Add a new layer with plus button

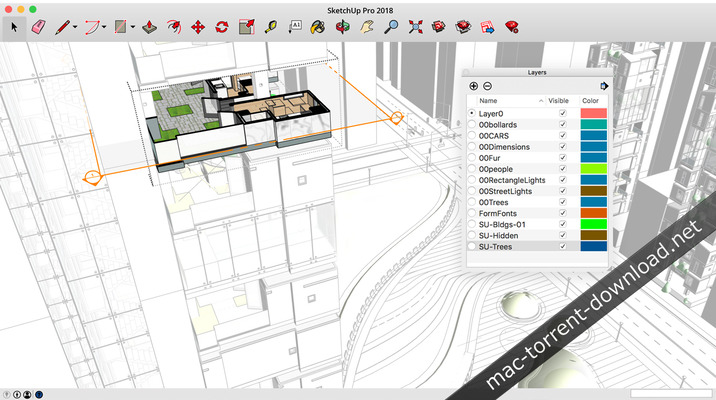click(474, 86)
